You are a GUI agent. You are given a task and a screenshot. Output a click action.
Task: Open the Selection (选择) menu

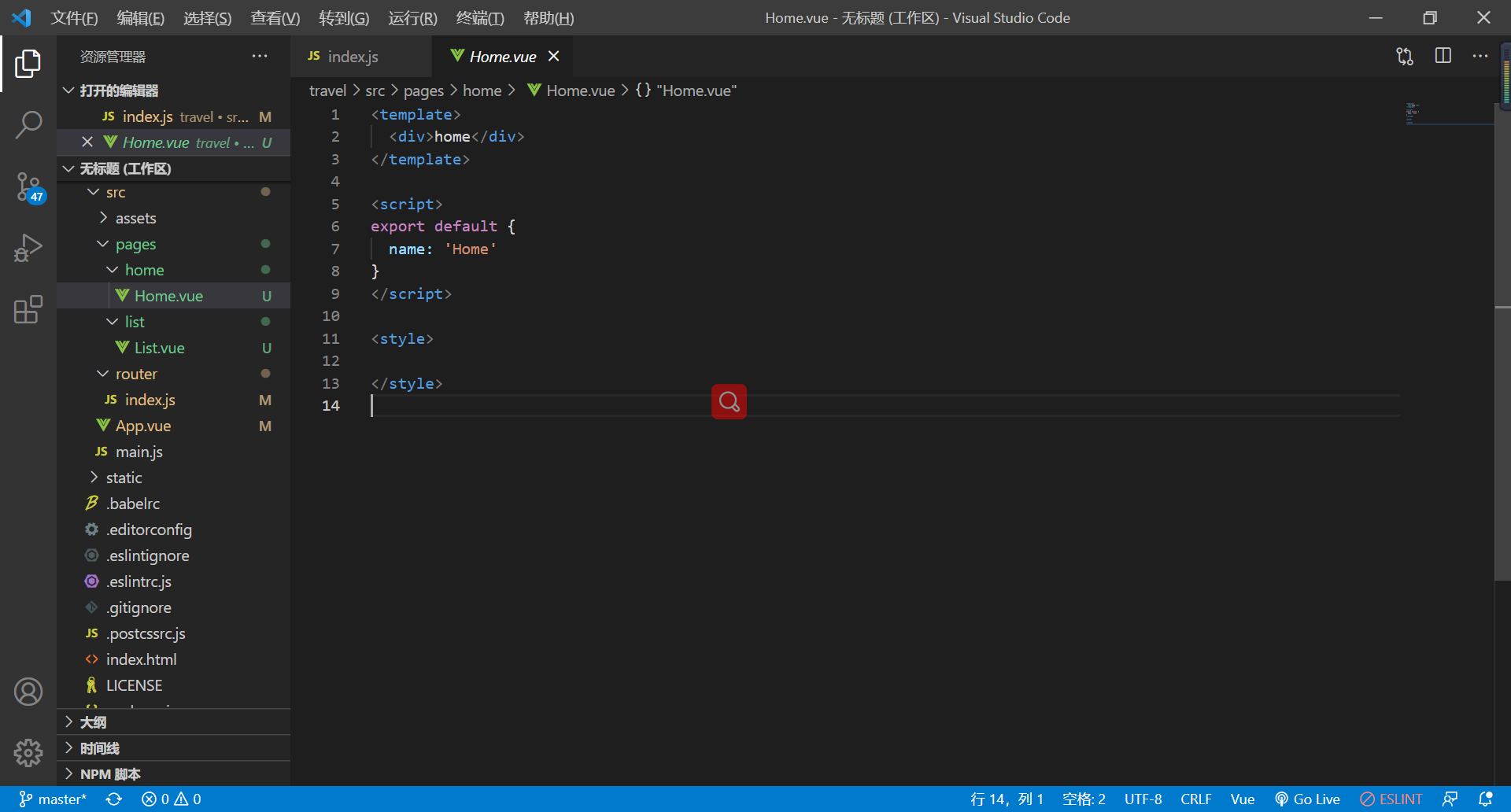[207, 17]
